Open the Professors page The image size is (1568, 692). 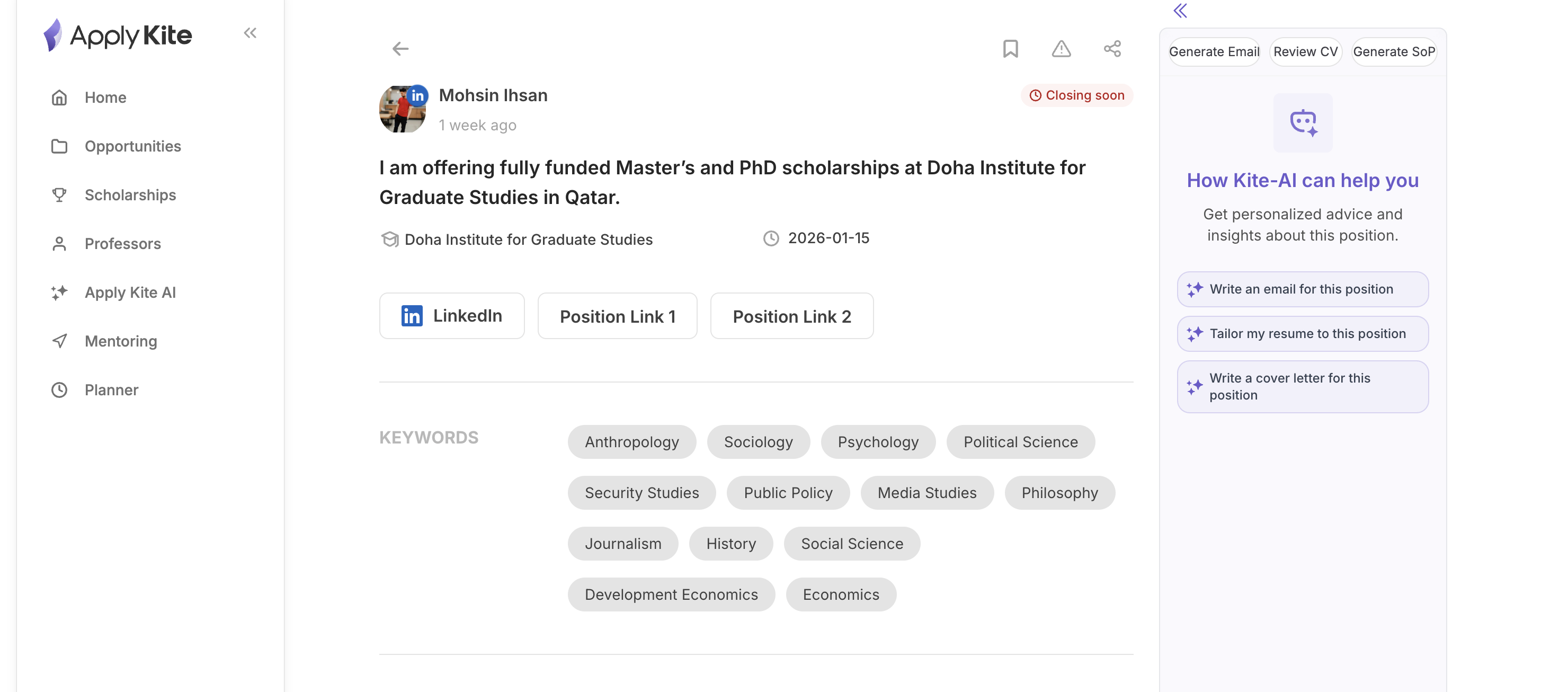pyautogui.click(x=122, y=243)
